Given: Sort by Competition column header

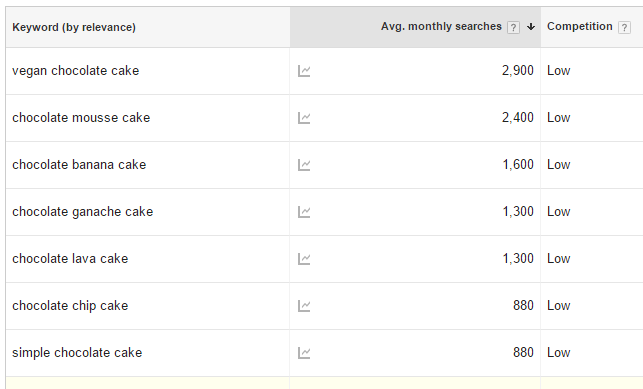Looking at the screenshot, I should (579, 26).
